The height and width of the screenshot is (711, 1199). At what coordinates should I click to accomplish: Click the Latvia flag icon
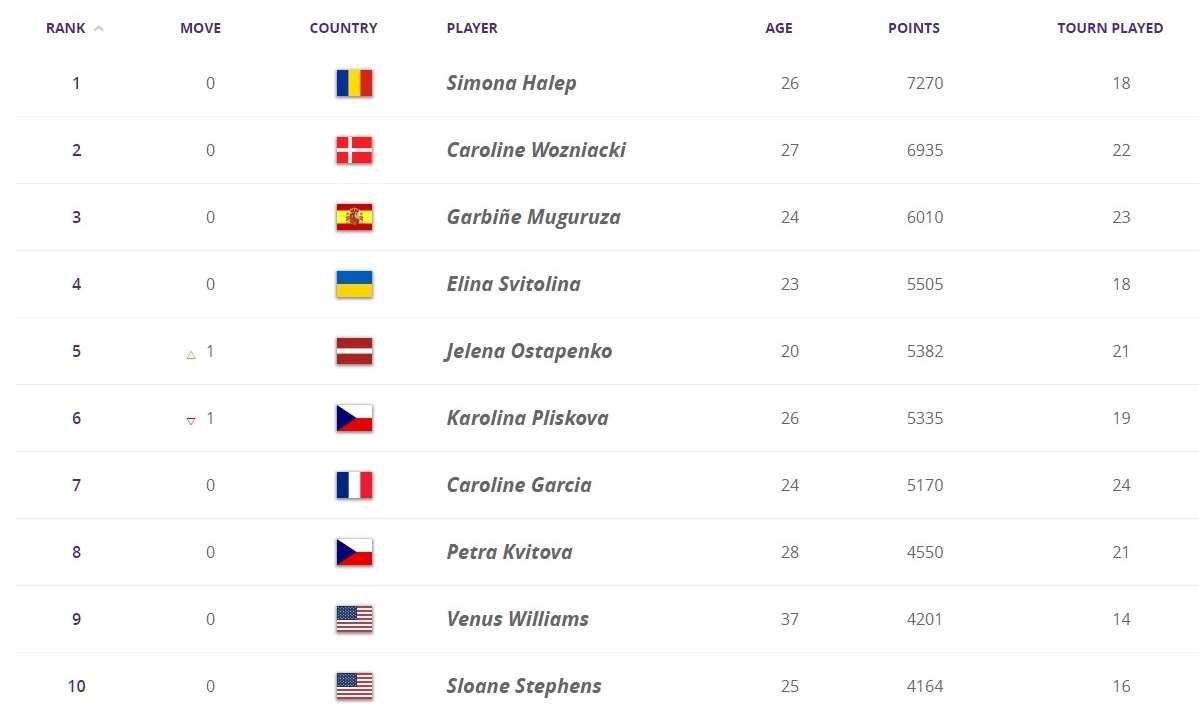pos(354,351)
